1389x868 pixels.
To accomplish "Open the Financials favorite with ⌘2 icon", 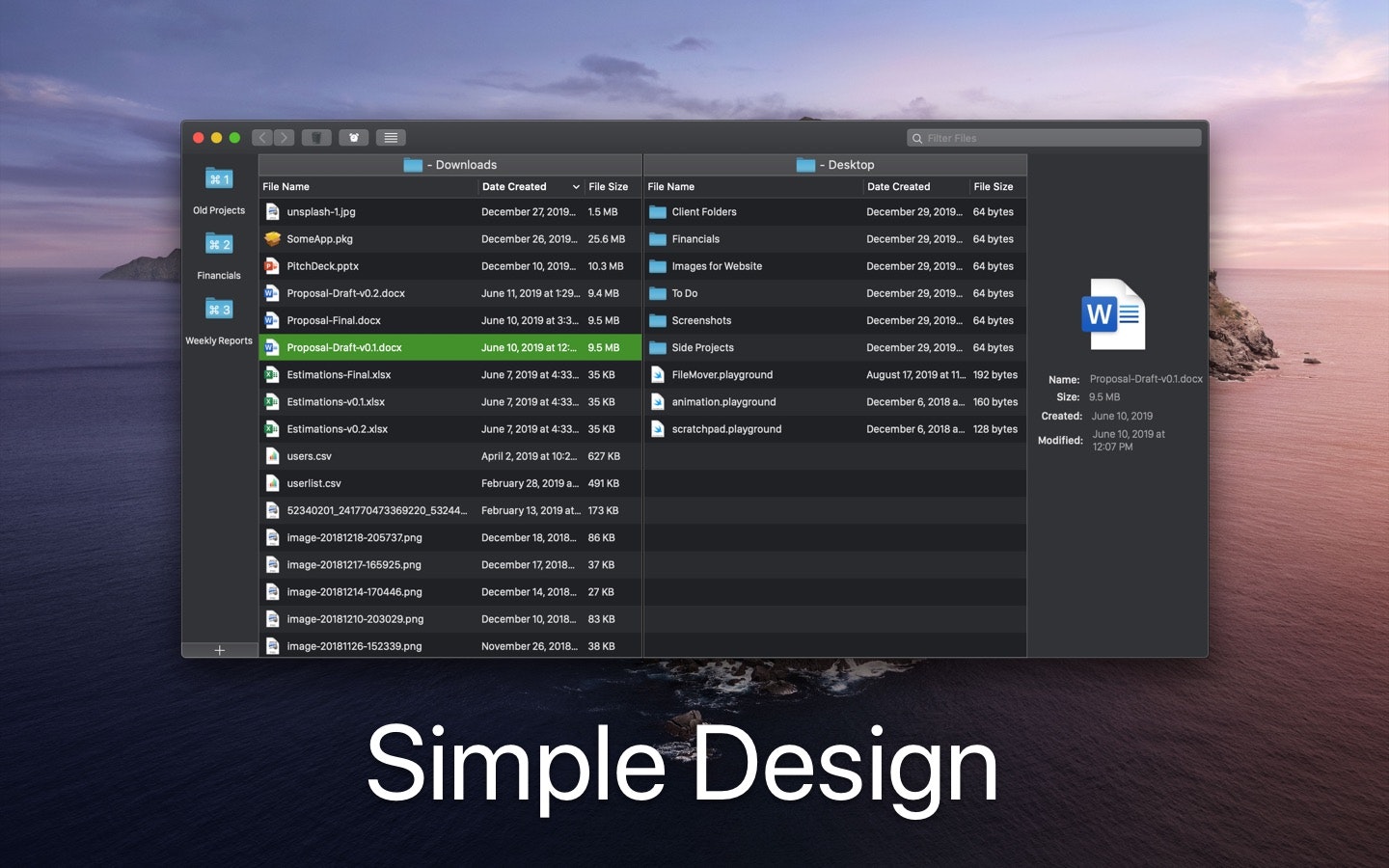I will pyautogui.click(x=219, y=244).
